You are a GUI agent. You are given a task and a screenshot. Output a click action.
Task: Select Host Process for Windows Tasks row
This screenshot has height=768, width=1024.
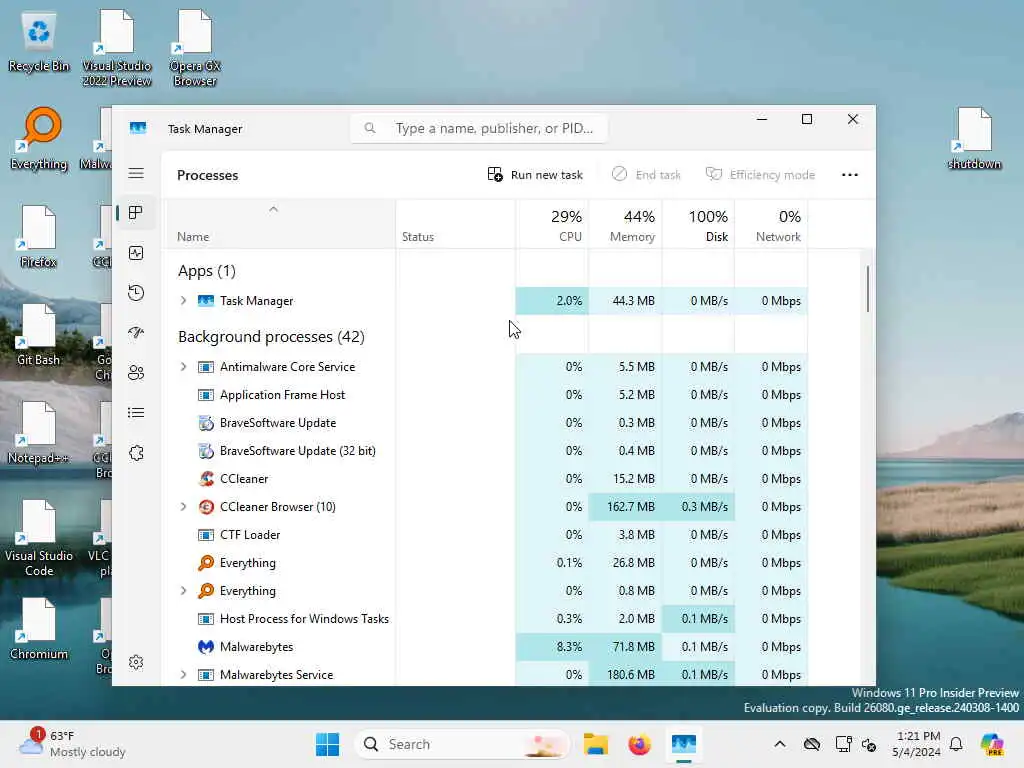tap(485, 618)
